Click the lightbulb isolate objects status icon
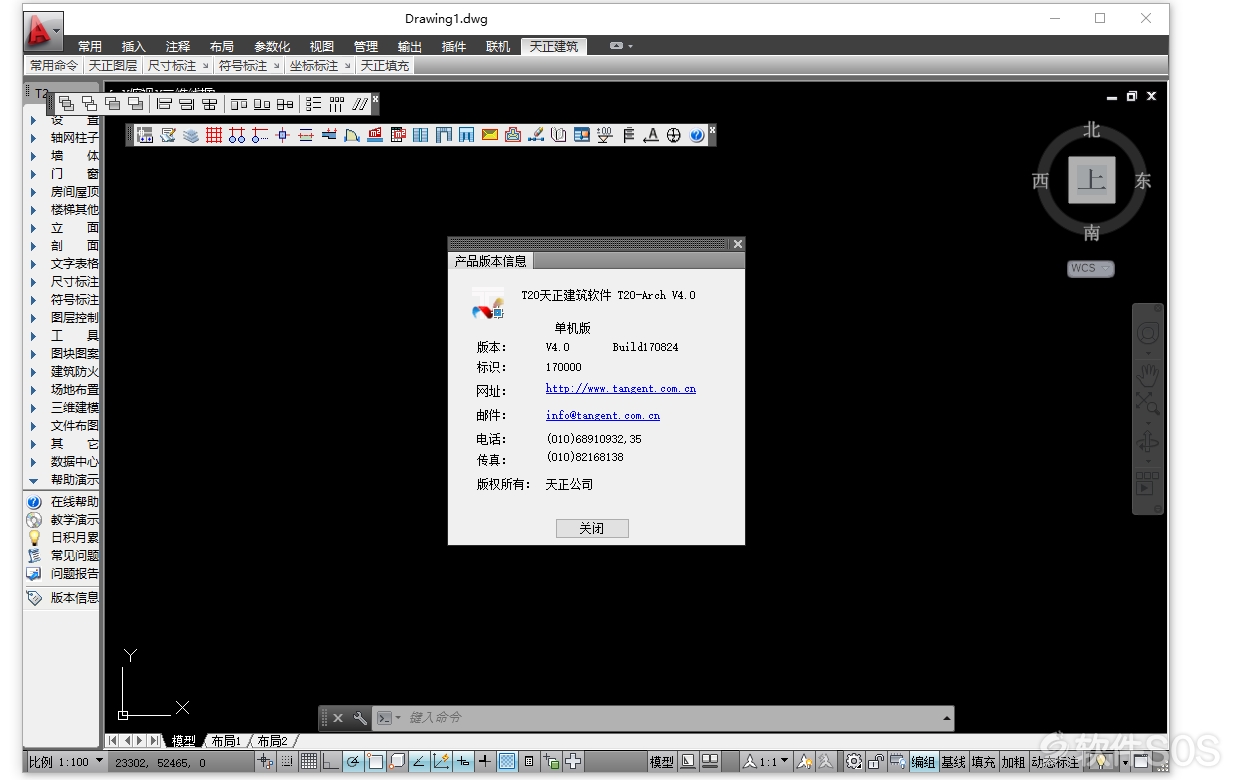The image size is (1238, 780). pos(1100,762)
